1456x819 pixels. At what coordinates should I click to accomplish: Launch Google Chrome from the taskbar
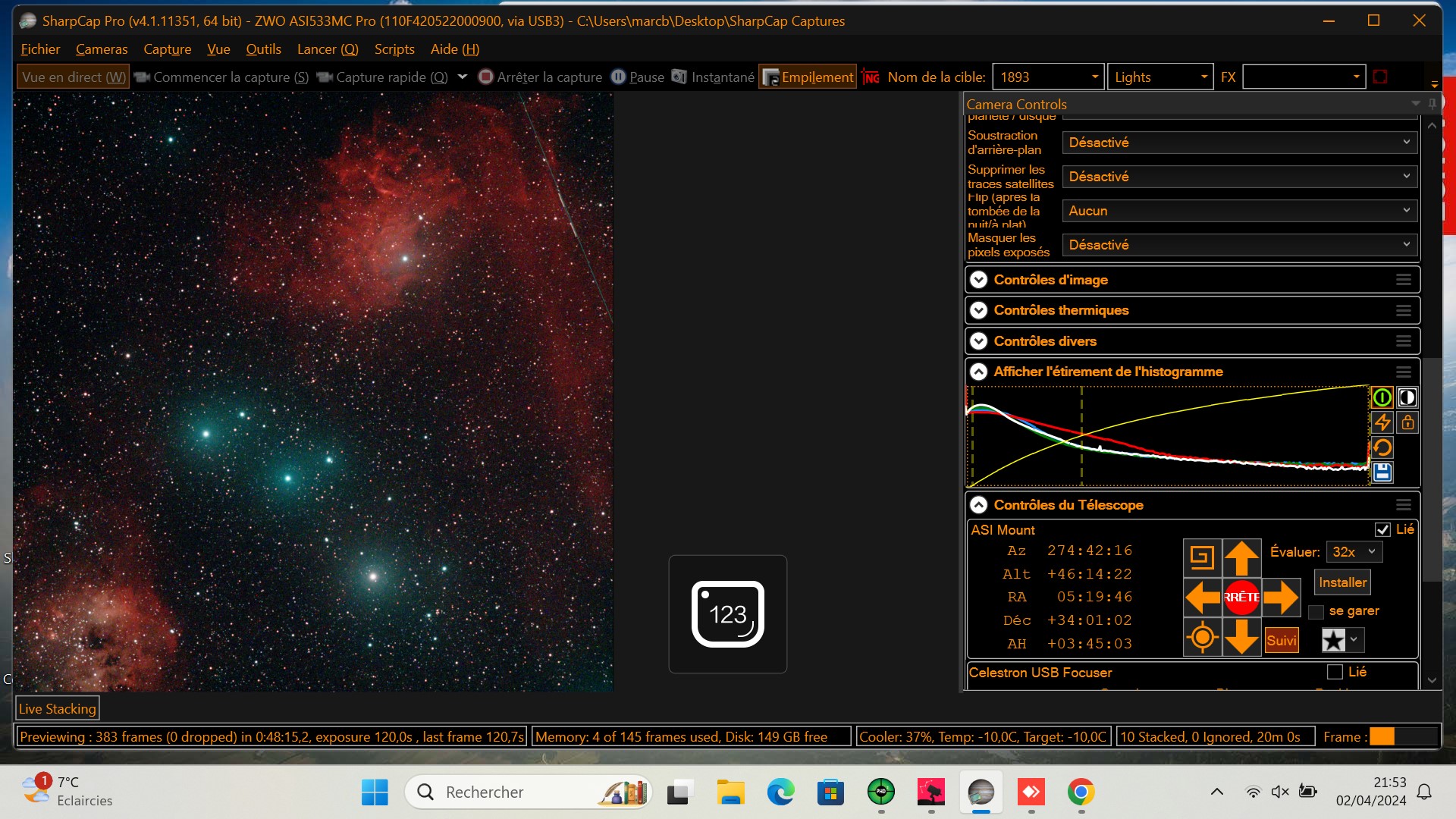point(1081,792)
